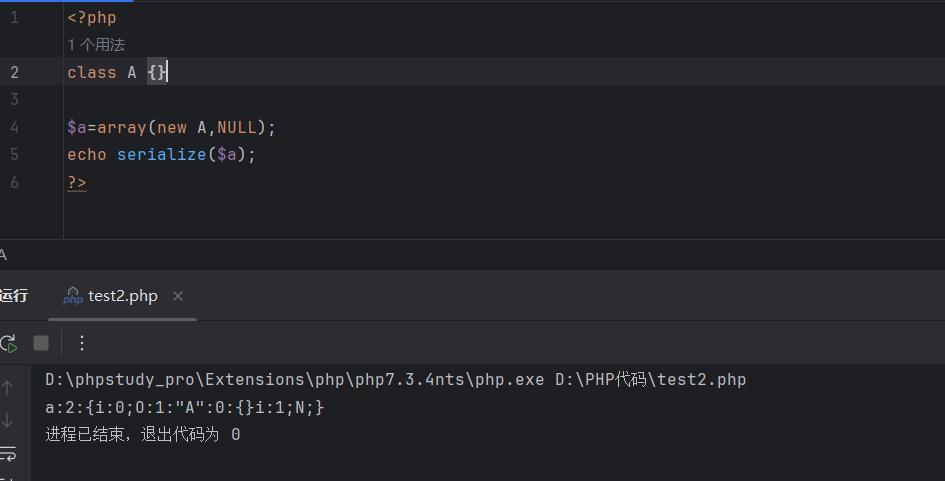Select the test2.php run tab
This screenshot has height=481, width=945.
coord(122,297)
